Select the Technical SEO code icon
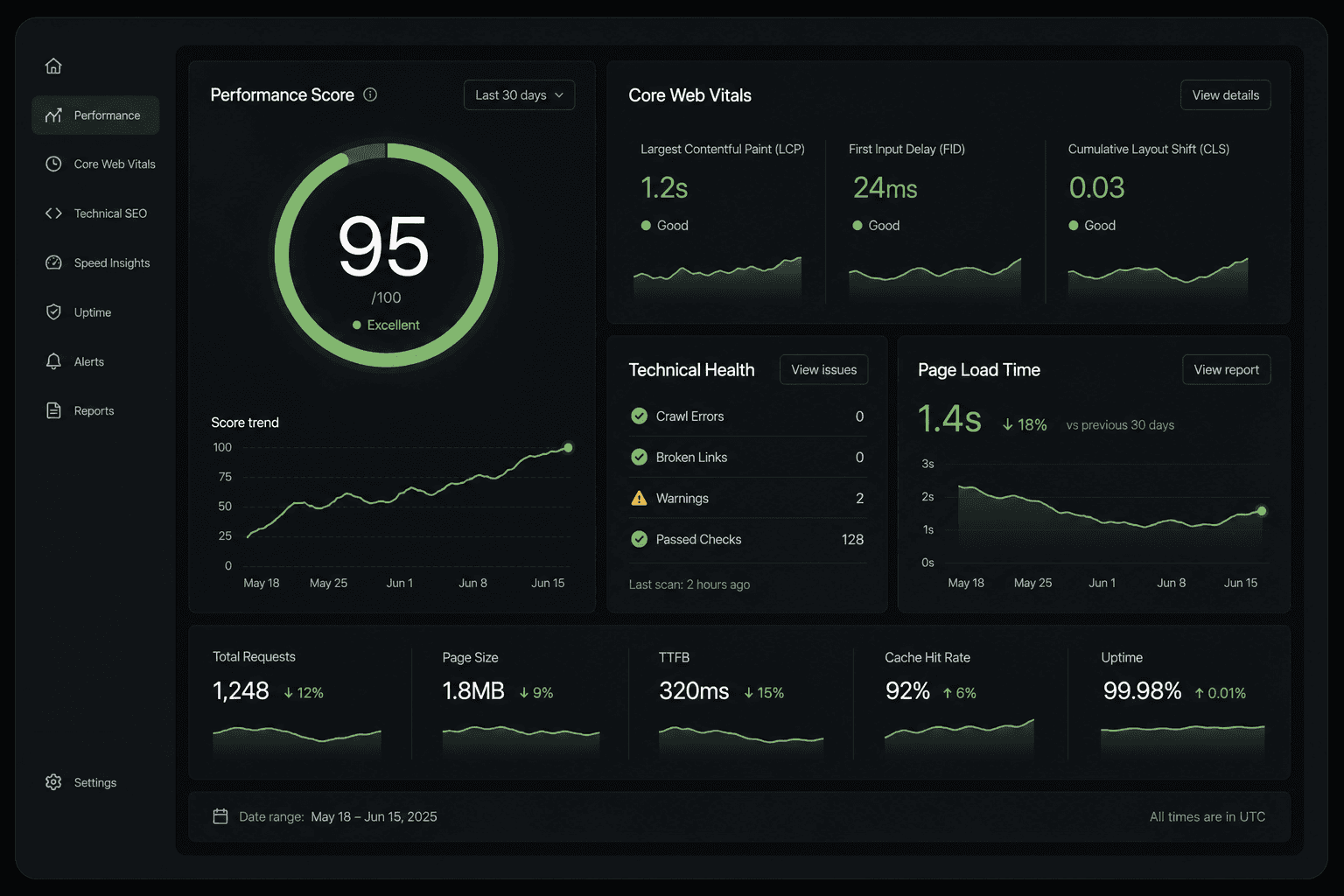The height and width of the screenshot is (896, 1344). [x=53, y=213]
